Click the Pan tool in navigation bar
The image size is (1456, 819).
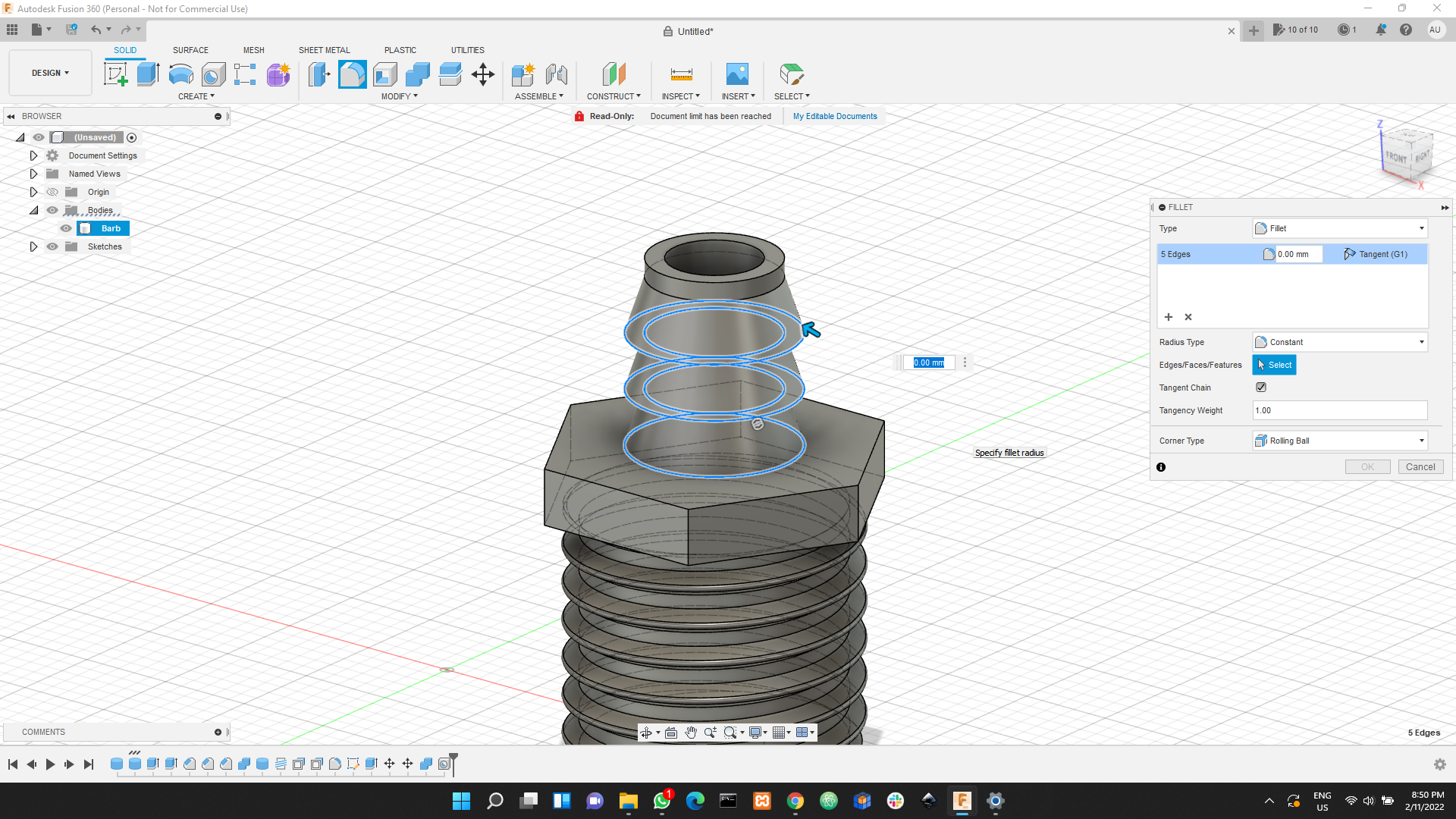coord(690,733)
